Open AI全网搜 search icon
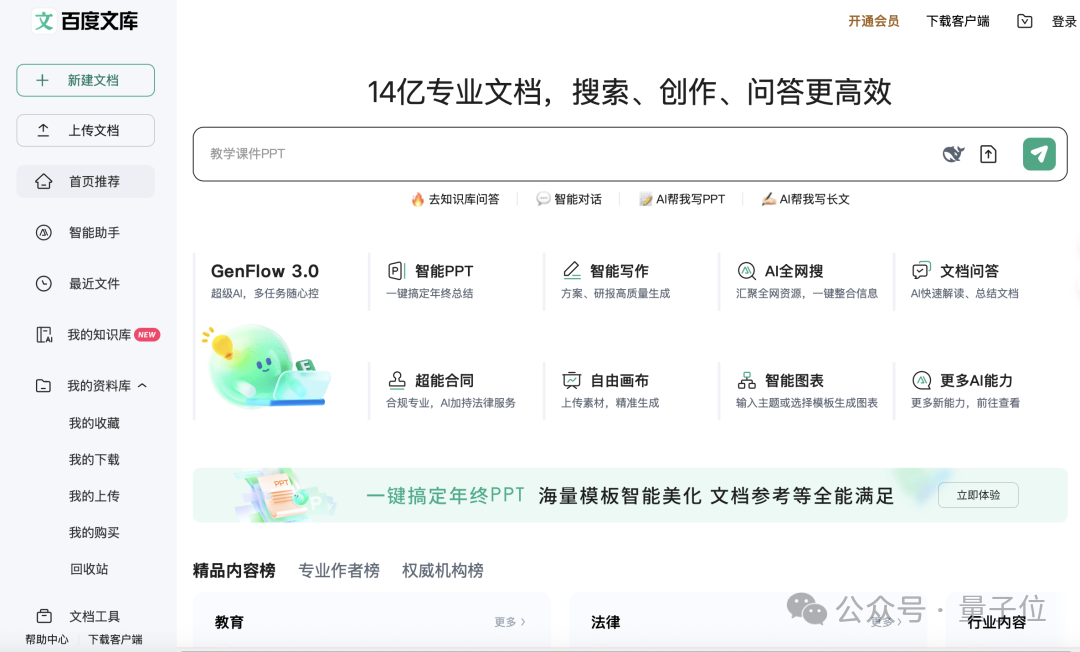Image resolution: width=1080 pixels, height=652 pixels. click(747, 271)
